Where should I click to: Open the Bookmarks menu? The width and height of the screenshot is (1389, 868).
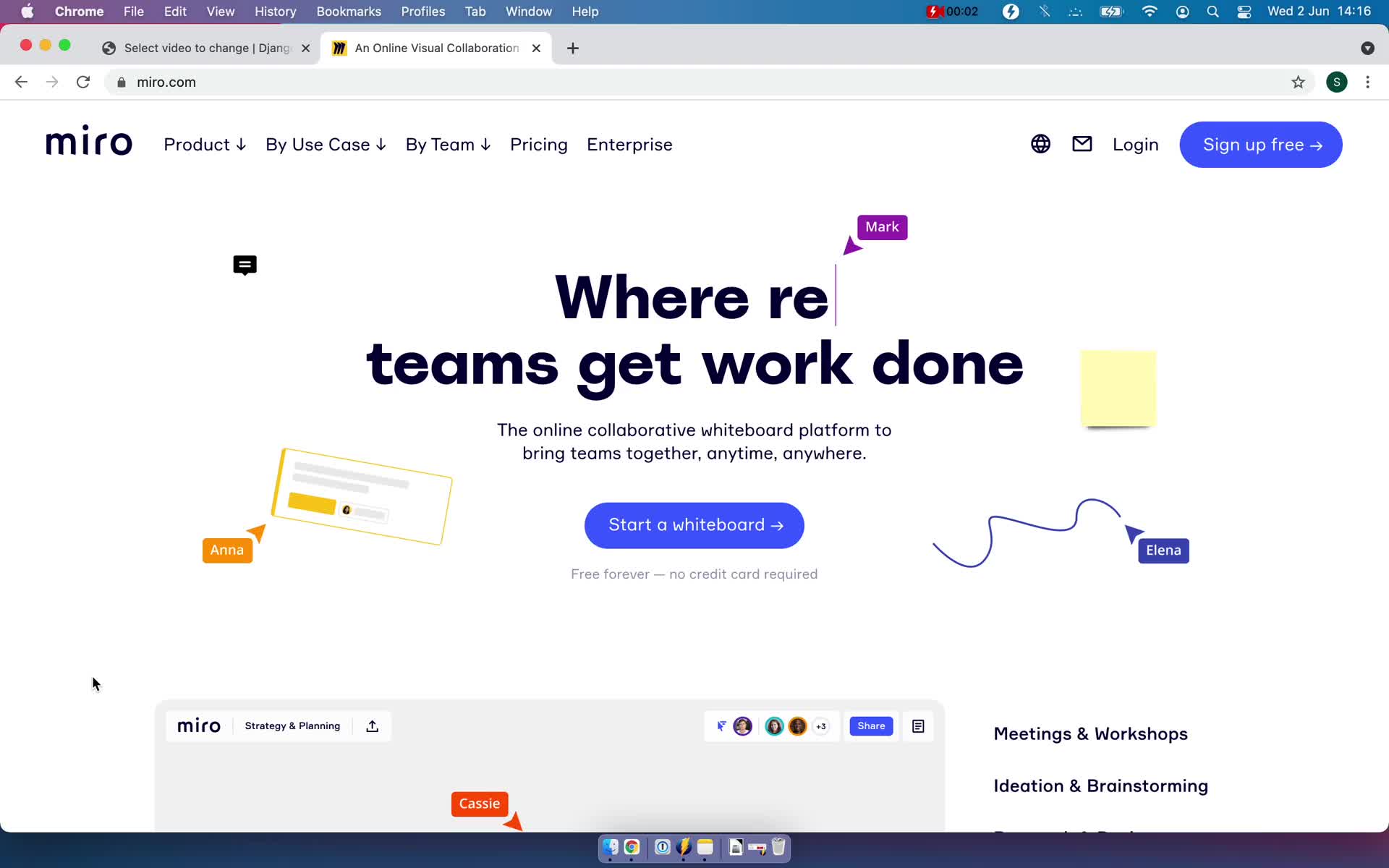pos(349,12)
